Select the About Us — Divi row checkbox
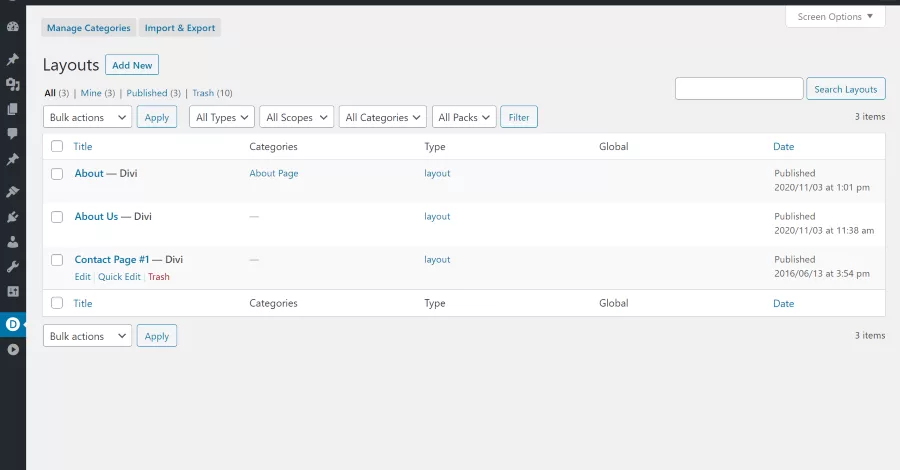Screen dimensions: 900x470 [57, 217]
